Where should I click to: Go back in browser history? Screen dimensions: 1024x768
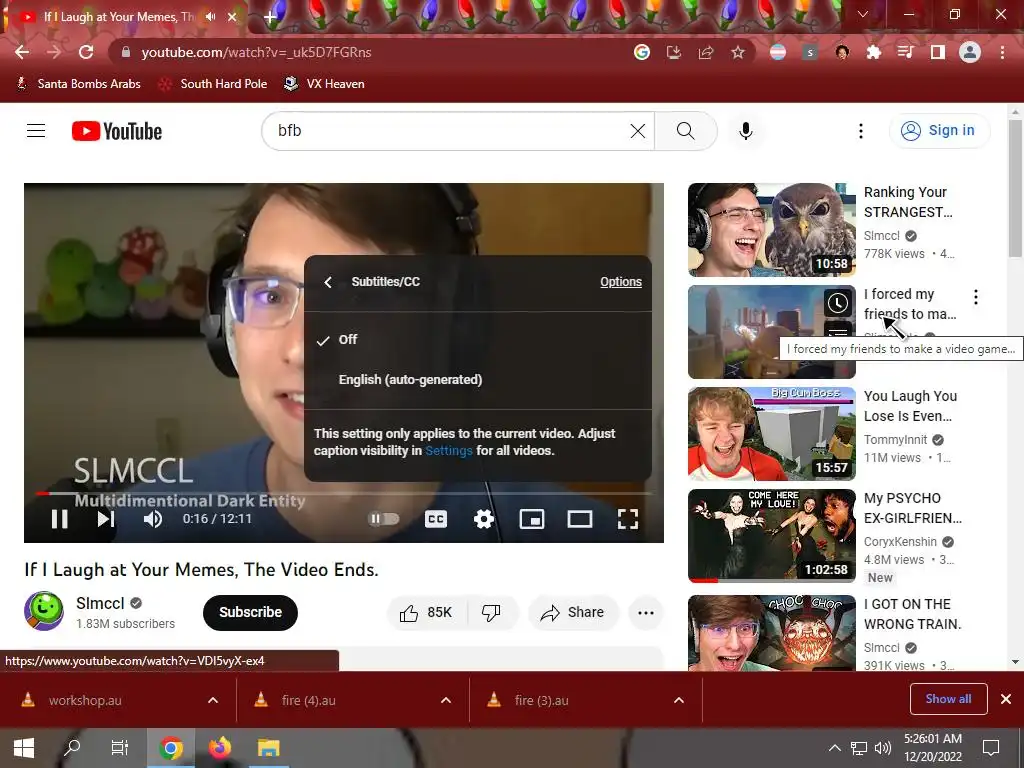pyautogui.click(x=22, y=52)
